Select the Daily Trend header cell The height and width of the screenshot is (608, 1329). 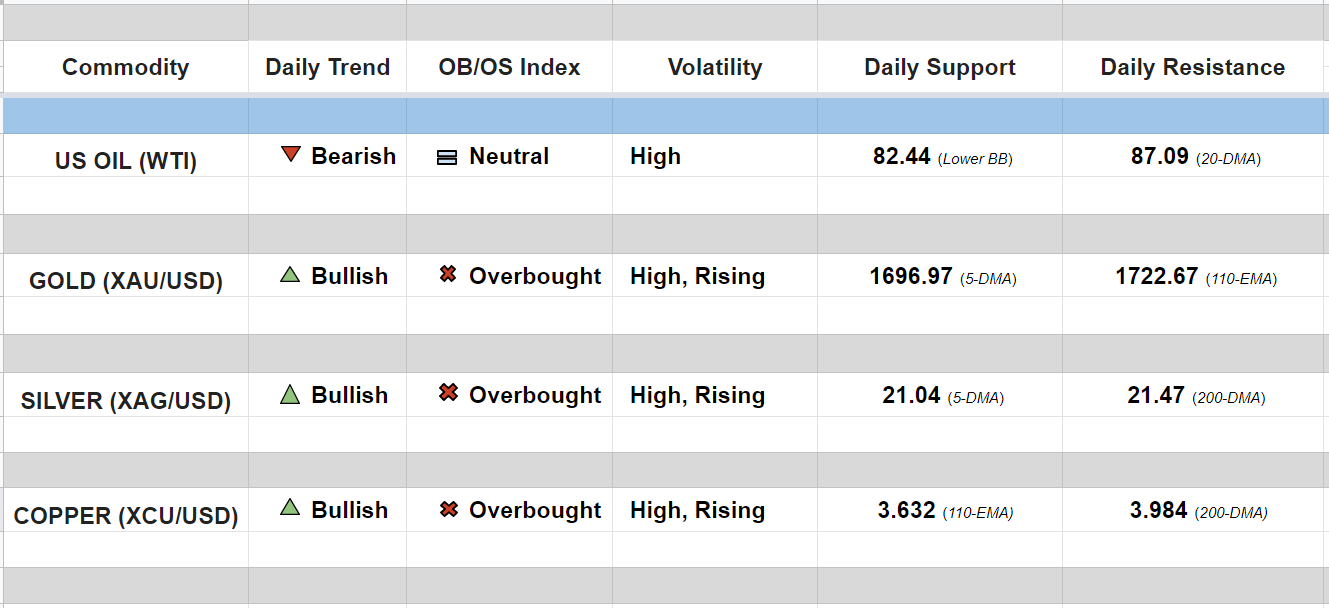(327, 67)
